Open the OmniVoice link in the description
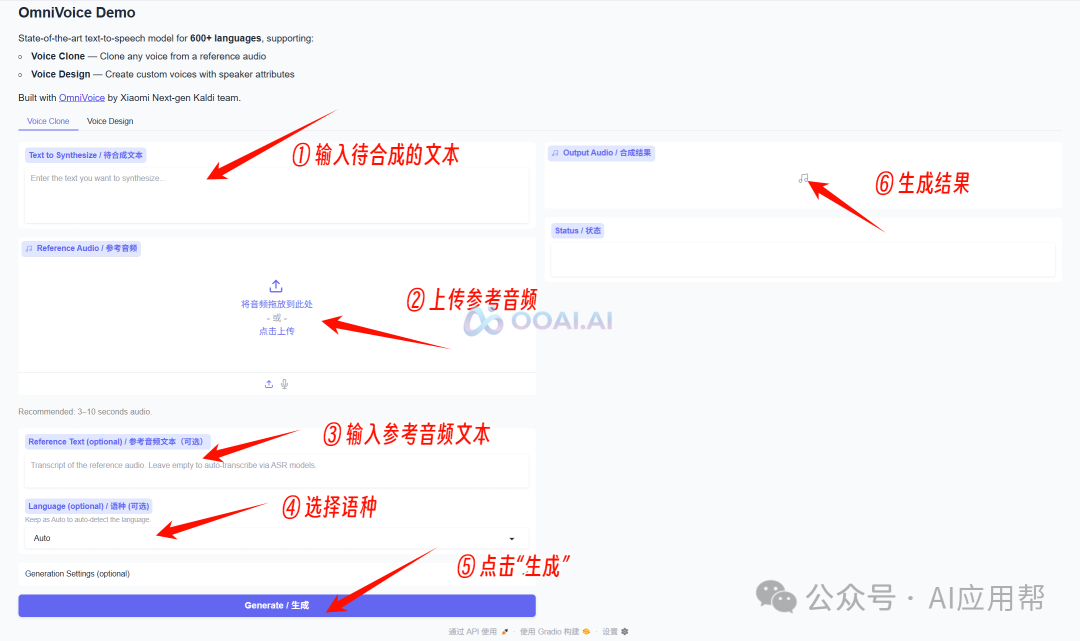Viewport: 1080px width, 641px height. pos(81,97)
